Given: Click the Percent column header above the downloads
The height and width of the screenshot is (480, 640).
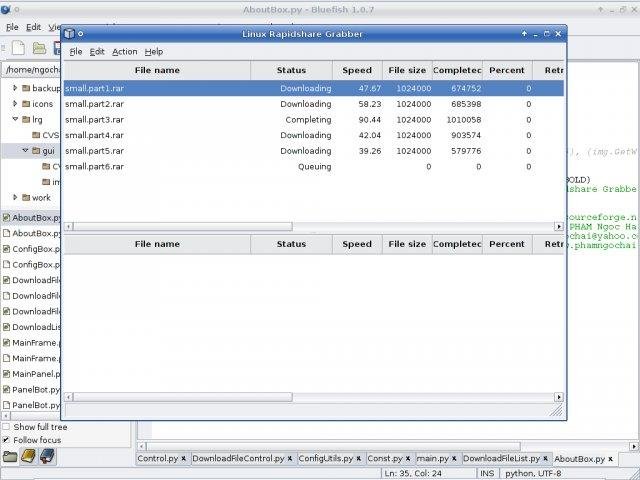Looking at the screenshot, I should [507, 70].
